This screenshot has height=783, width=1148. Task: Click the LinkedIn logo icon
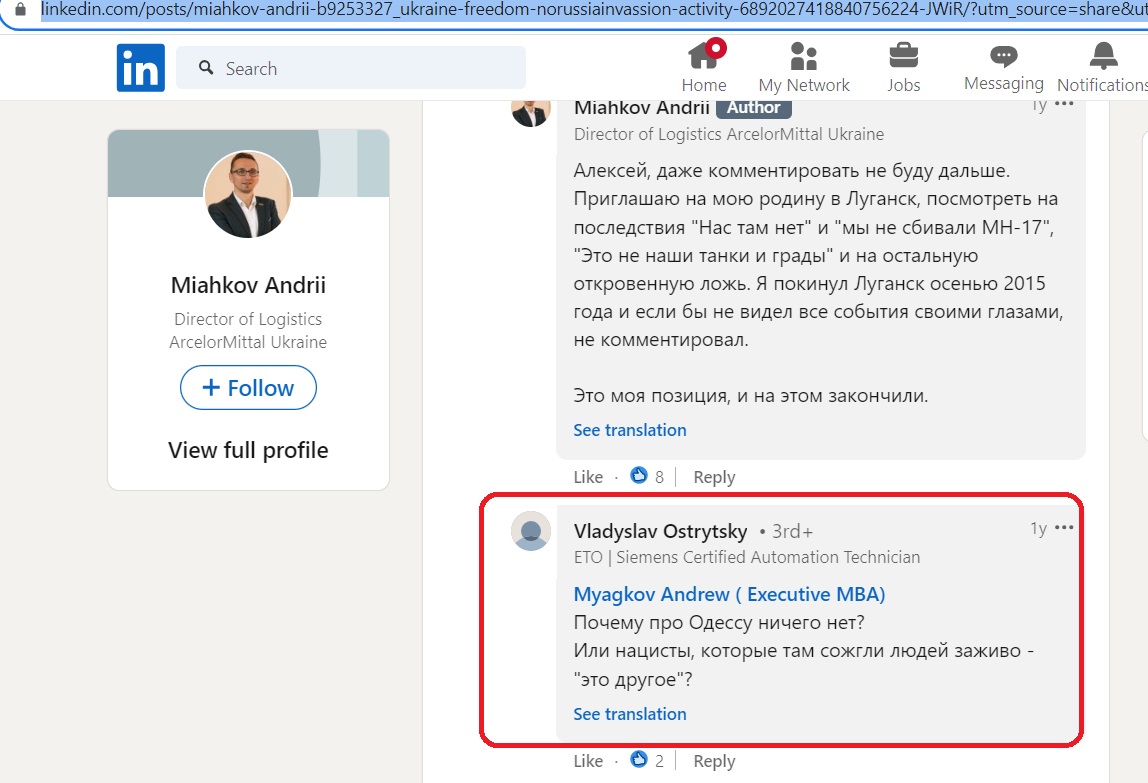tap(141, 67)
